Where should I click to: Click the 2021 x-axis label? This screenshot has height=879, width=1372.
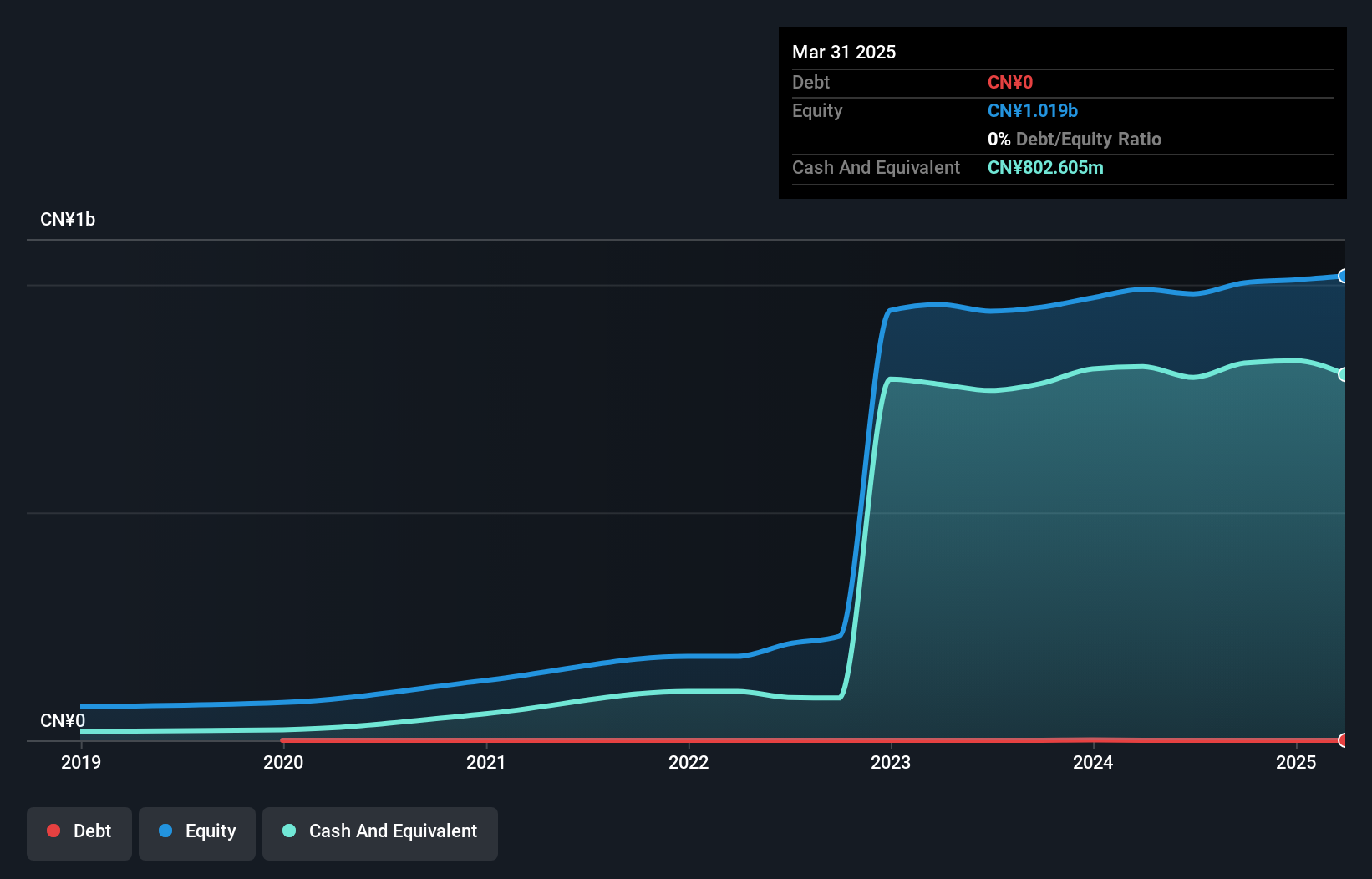[x=486, y=762]
